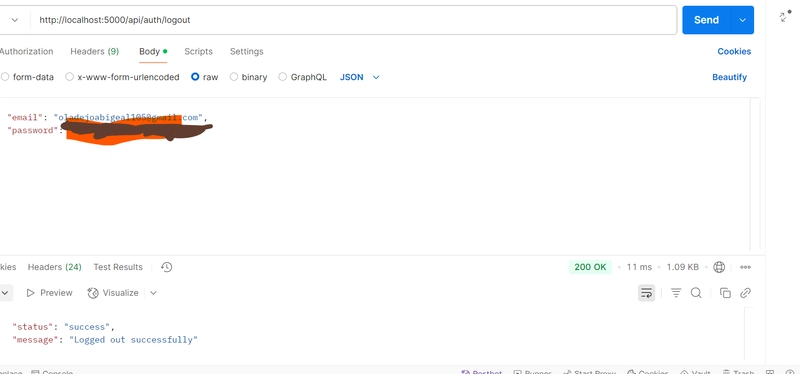
Task: Open the Send options dropdown arrow
Action: pos(742,20)
